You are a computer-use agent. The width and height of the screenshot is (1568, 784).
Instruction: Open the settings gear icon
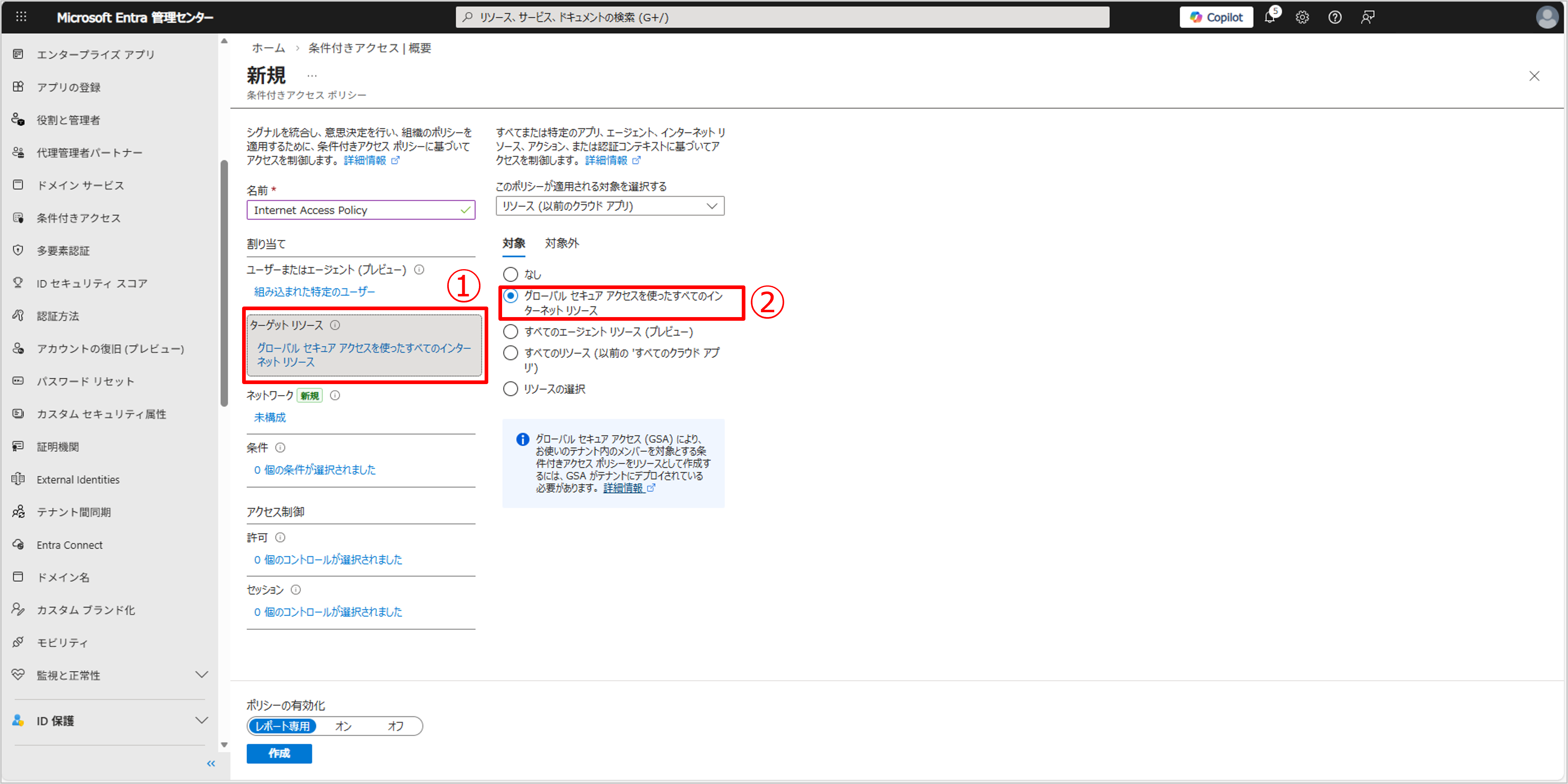pyautogui.click(x=1302, y=17)
